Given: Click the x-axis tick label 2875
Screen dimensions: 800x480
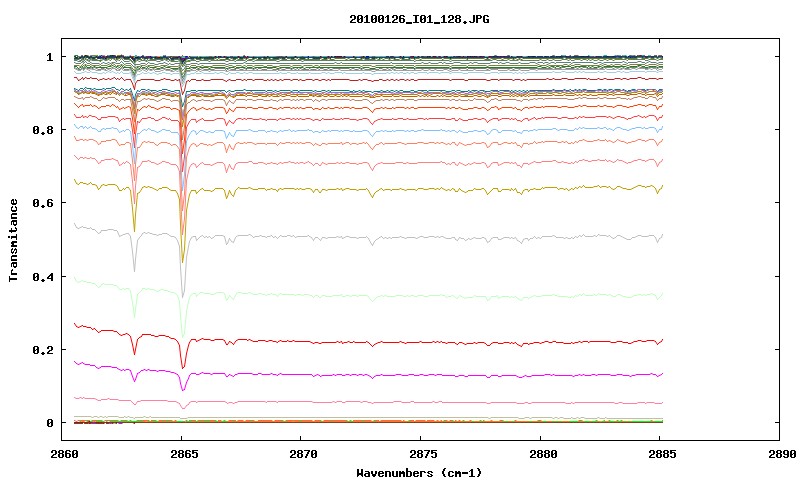Looking at the screenshot, I should [423, 454].
